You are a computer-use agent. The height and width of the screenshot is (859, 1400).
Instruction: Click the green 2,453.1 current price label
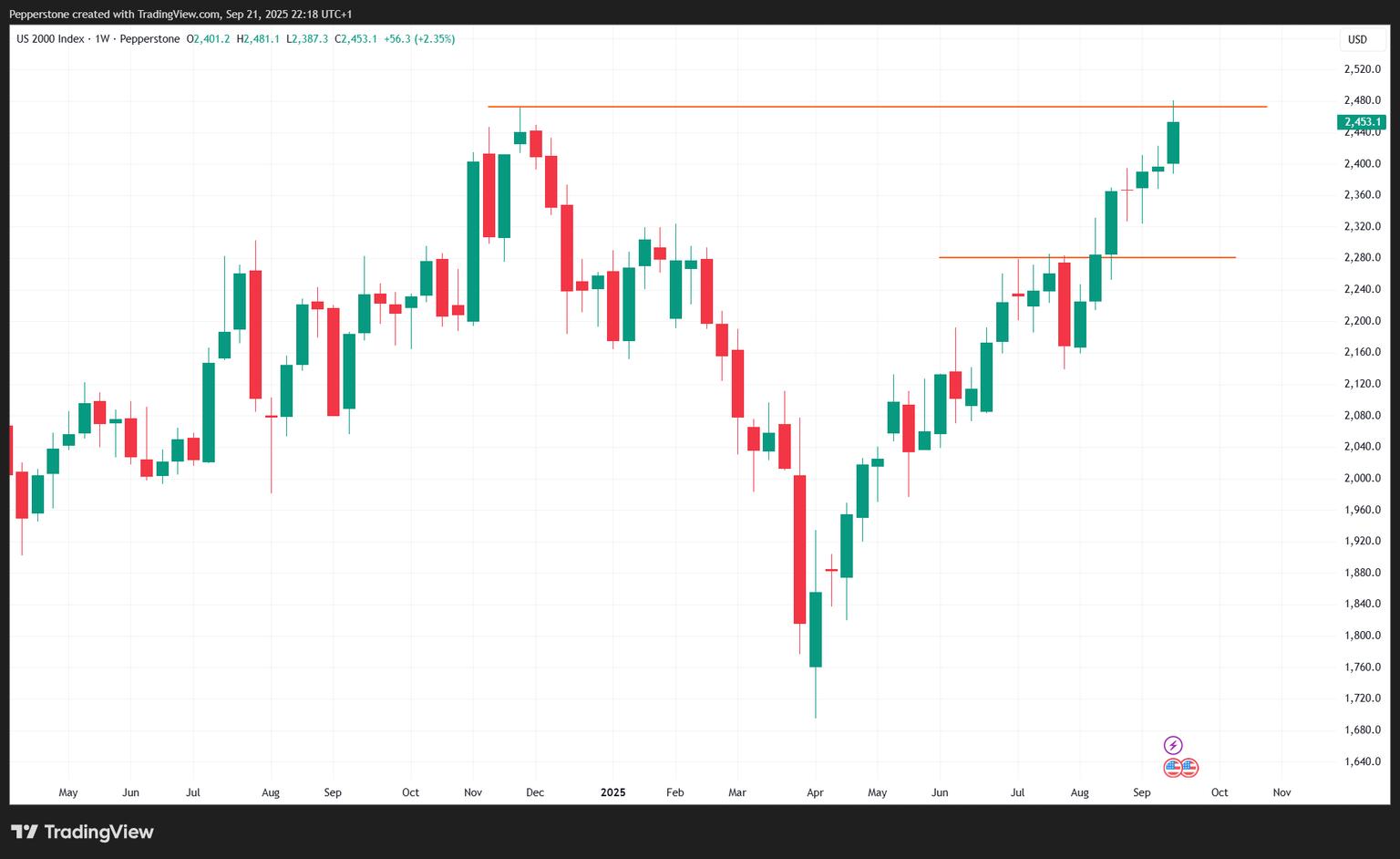click(x=1361, y=122)
